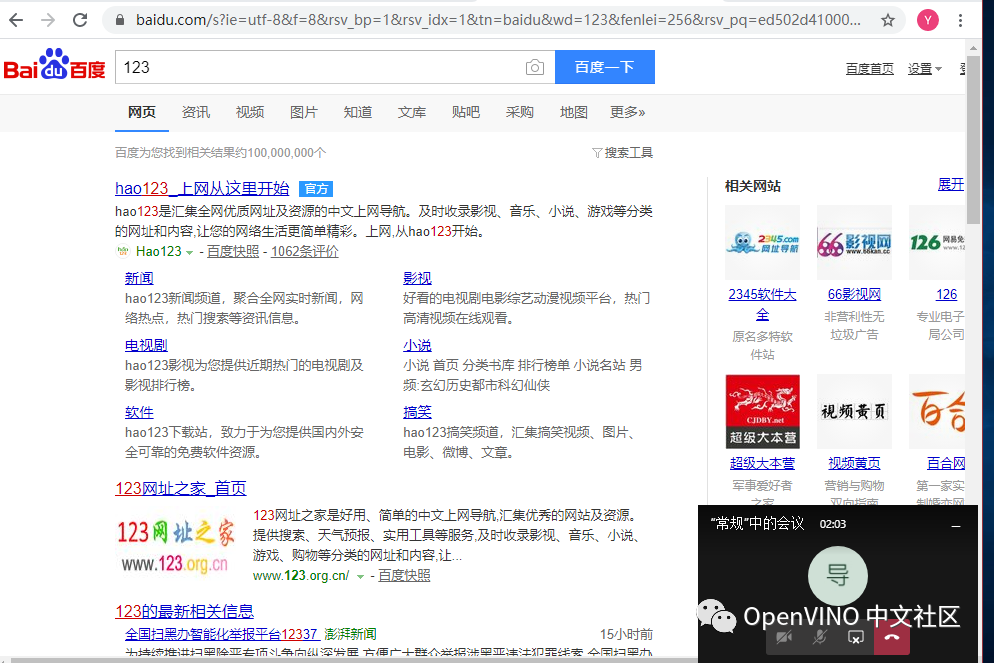994x663 pixels.
Task: Open the 超级大本营 text link
Action: click(763, 463)
